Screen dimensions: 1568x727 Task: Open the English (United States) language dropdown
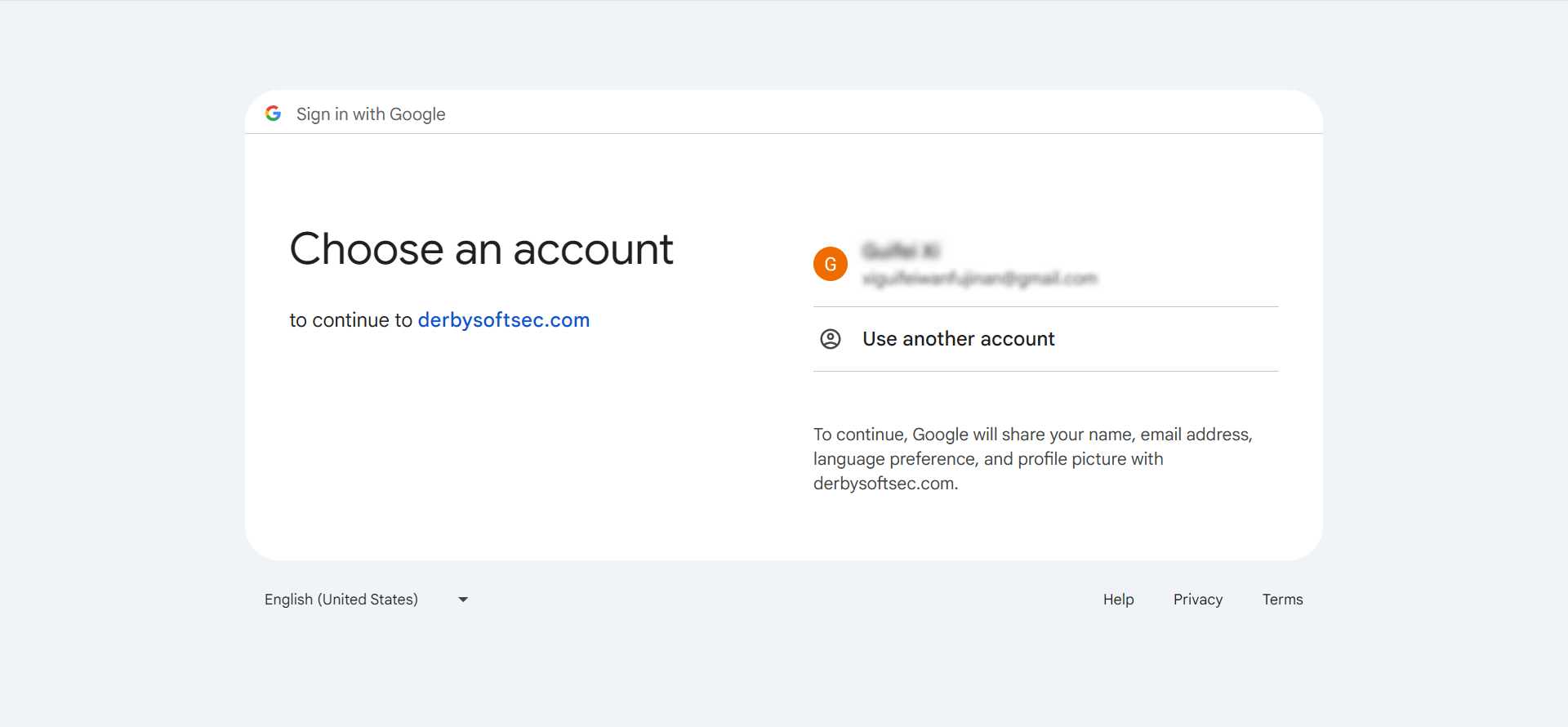pos(367,600)
